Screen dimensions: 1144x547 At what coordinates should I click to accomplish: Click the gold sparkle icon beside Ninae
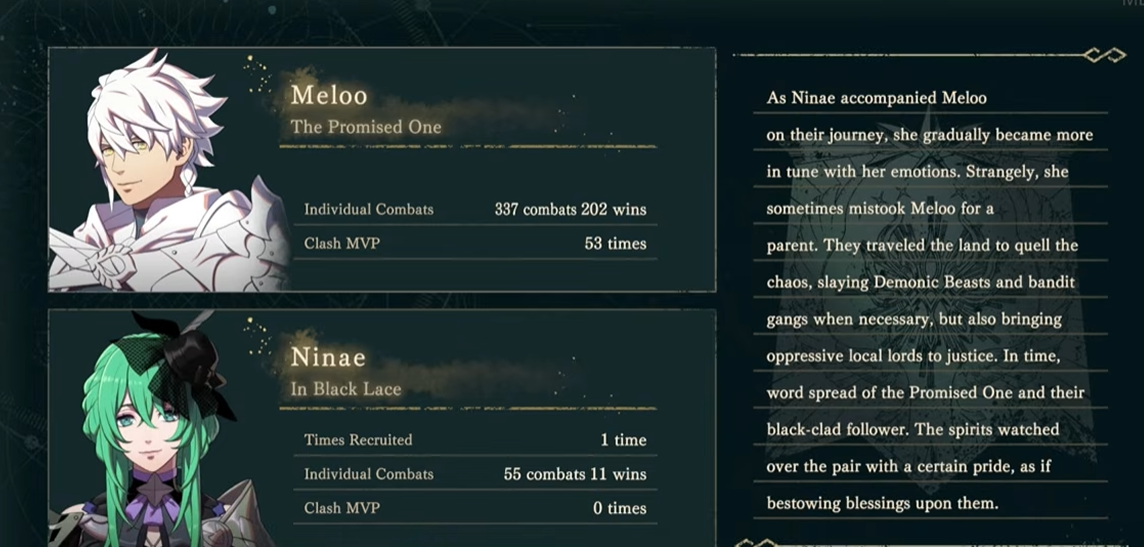pyautogui.click(x=257, y=336)
